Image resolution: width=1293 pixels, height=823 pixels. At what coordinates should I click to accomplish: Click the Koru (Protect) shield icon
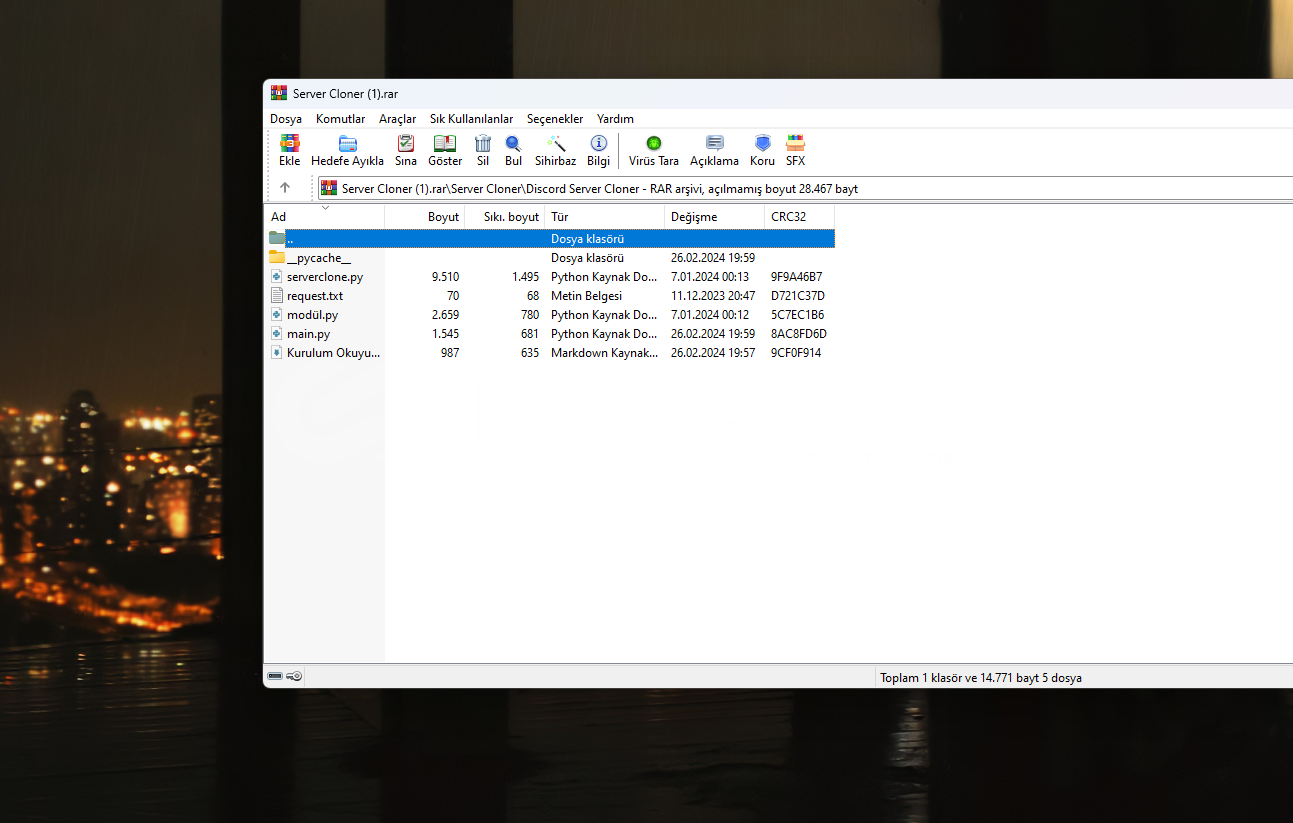point(762,143)
